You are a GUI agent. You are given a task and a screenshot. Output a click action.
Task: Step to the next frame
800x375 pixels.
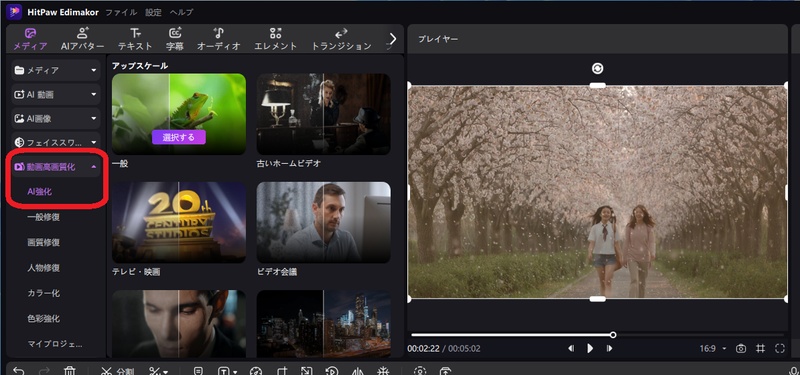click(x=609, y=348)
